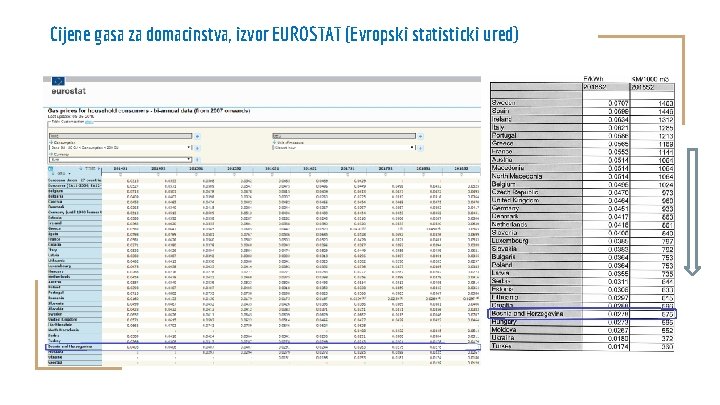Click North Macedonia in the right ranking table
This screenshot has width=720, height=405.
click(517, 176)
